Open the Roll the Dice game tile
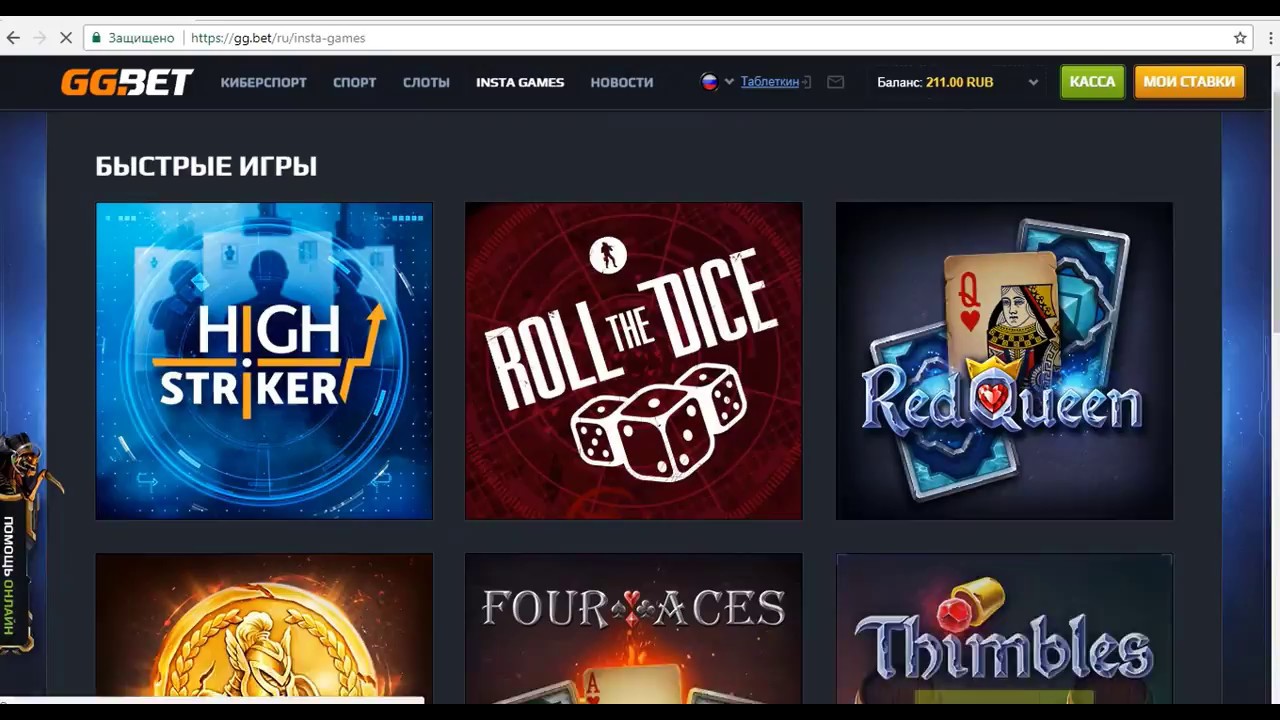The image size is (1280, 720). tap(634, 361)
